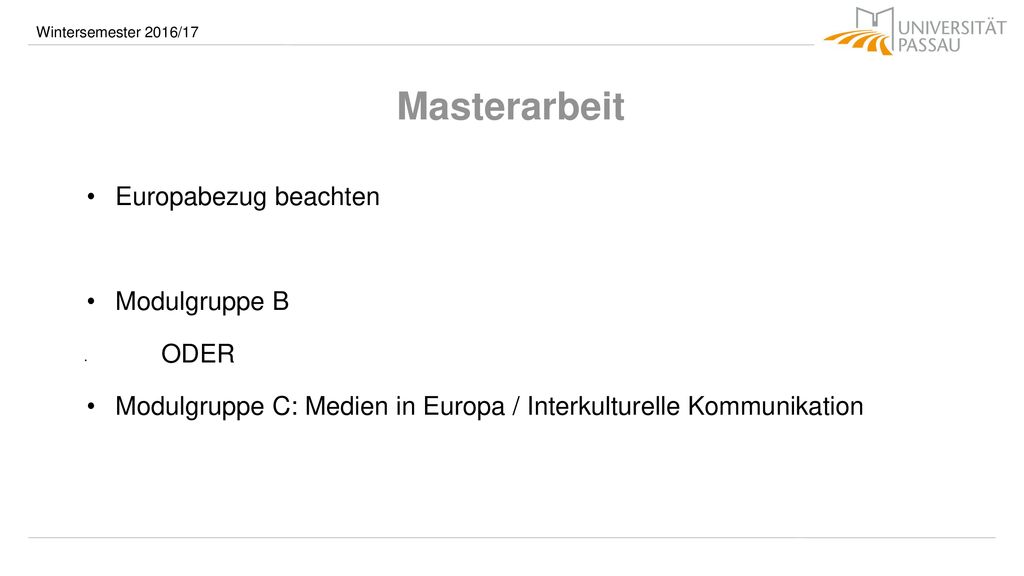The image size is (1024, 576).
Task: Select the word beachten
Action: tap(327, 197)
